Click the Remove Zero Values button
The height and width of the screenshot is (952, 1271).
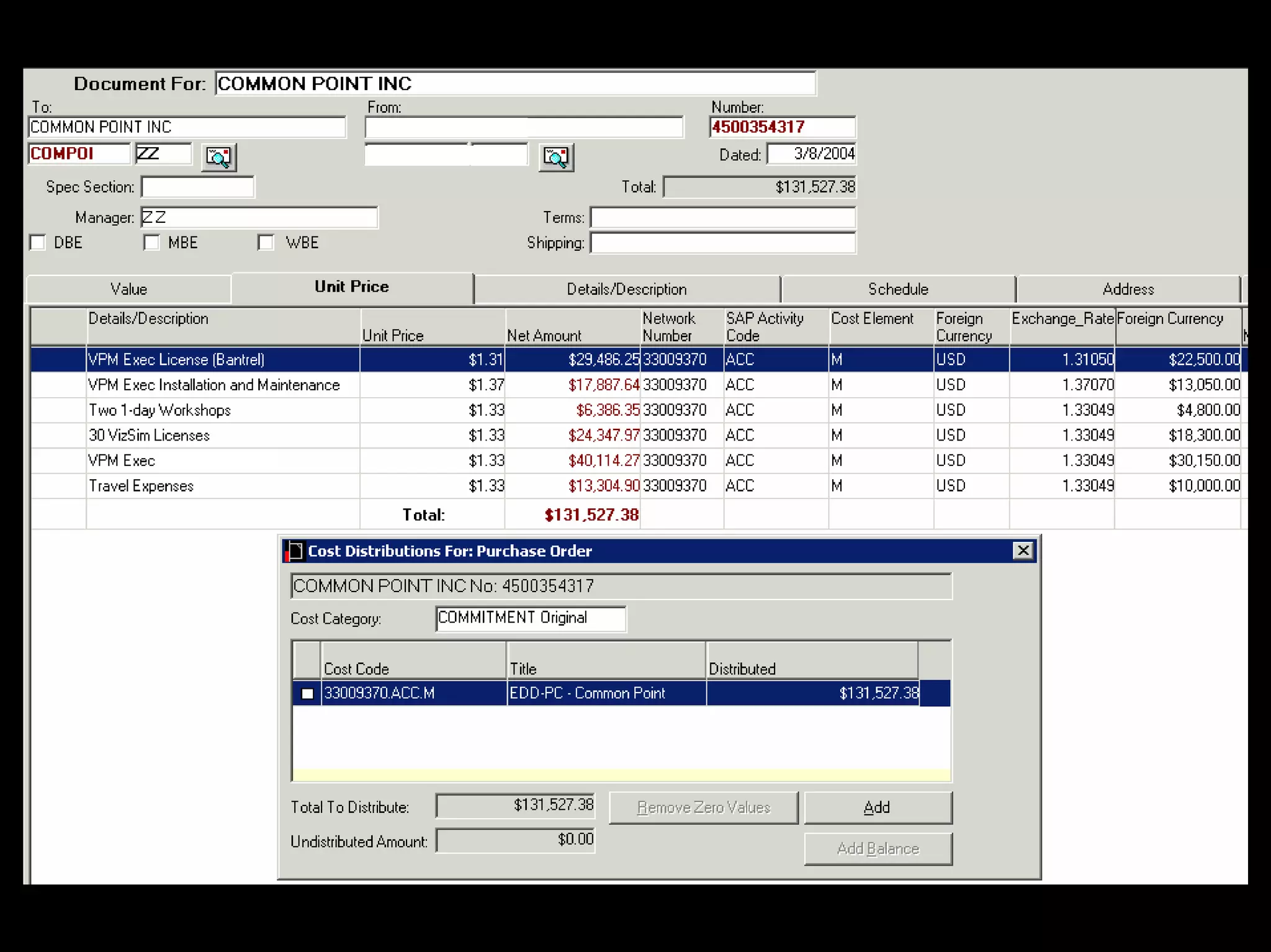[x=703, y=807]
